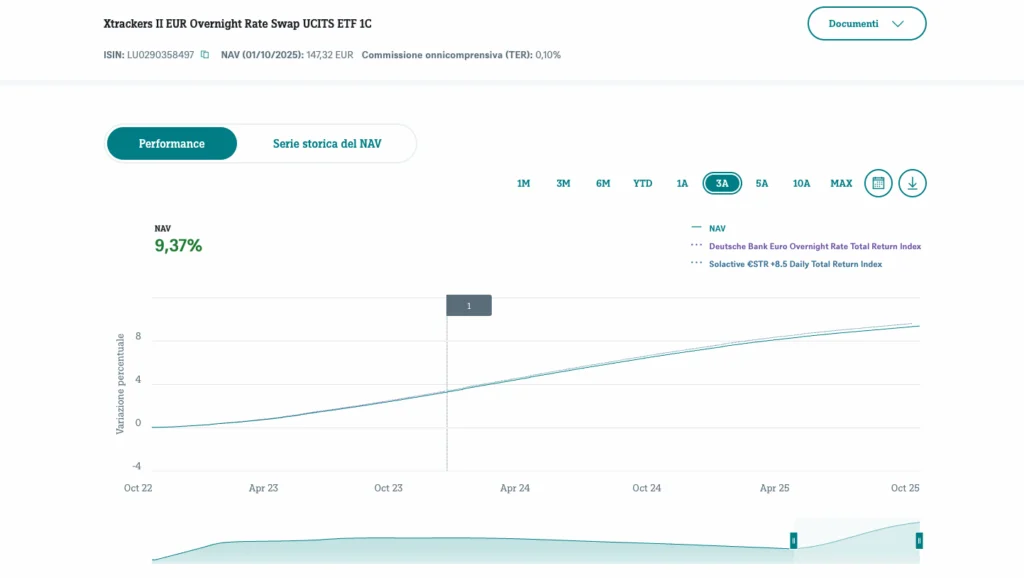Toggle NAV series in legend
Screen dimensions: 1024x578
[x=709, y=229]
